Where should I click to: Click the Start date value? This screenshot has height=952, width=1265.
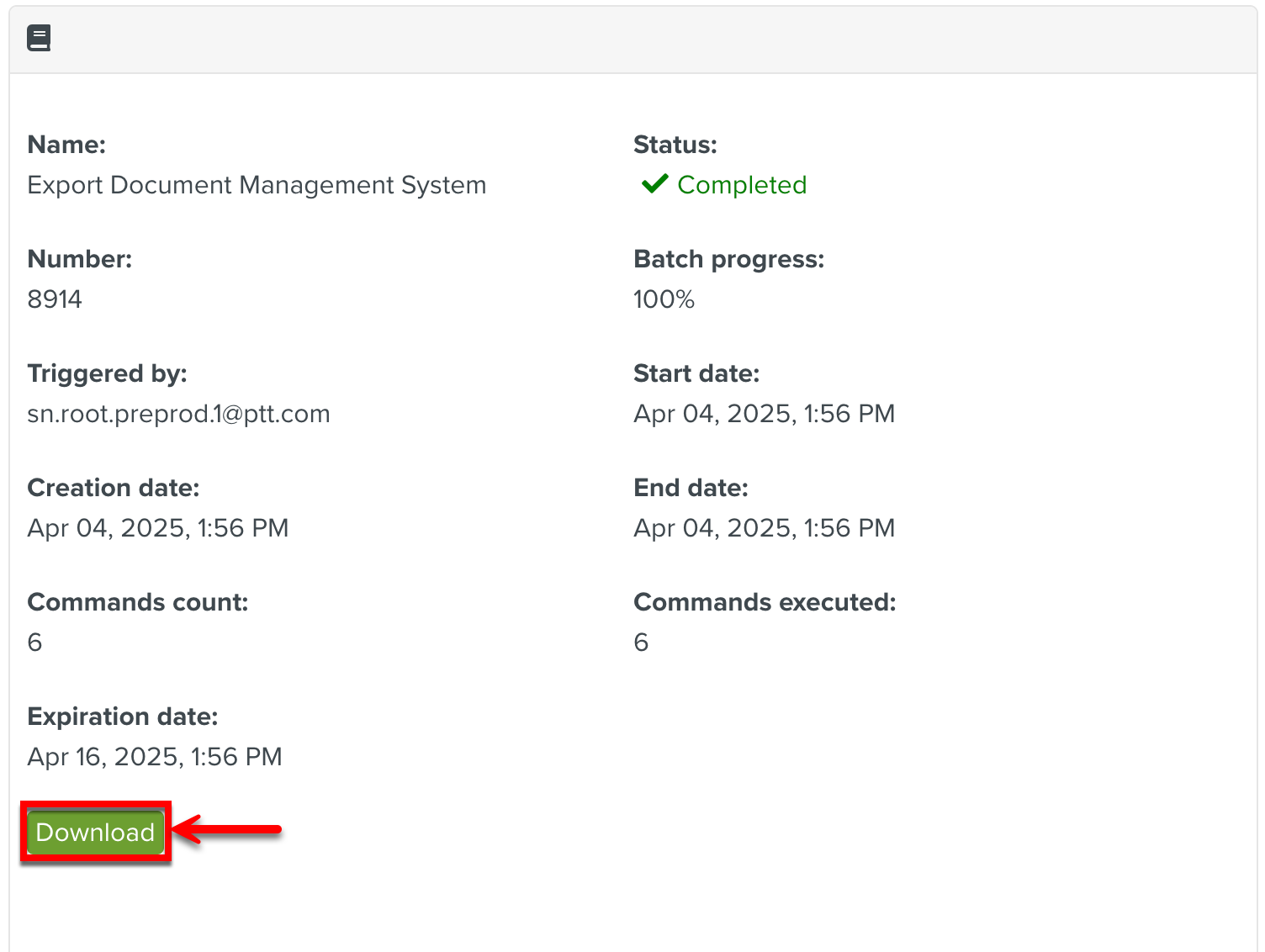(764, 414)
